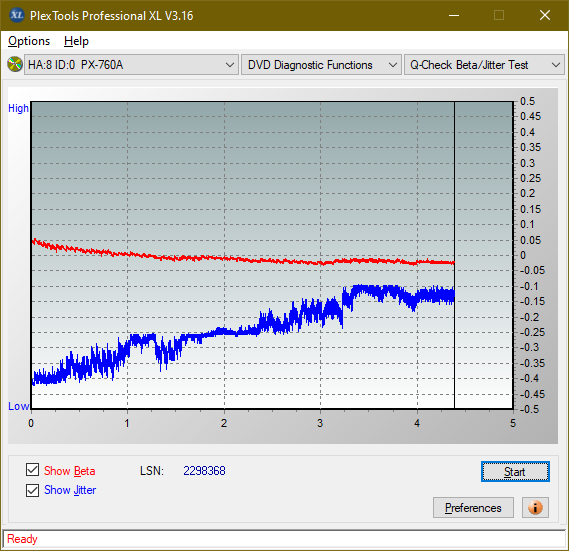Open the orange info icon button
Screen dimensions: 569x551
coord(535,507)
